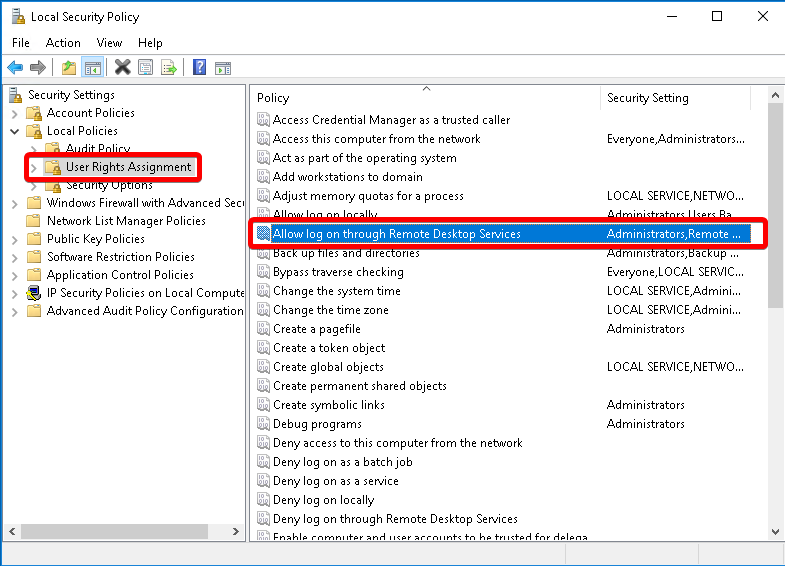Click the Up one level folder icon
The image size is (785, 566).
68,67
